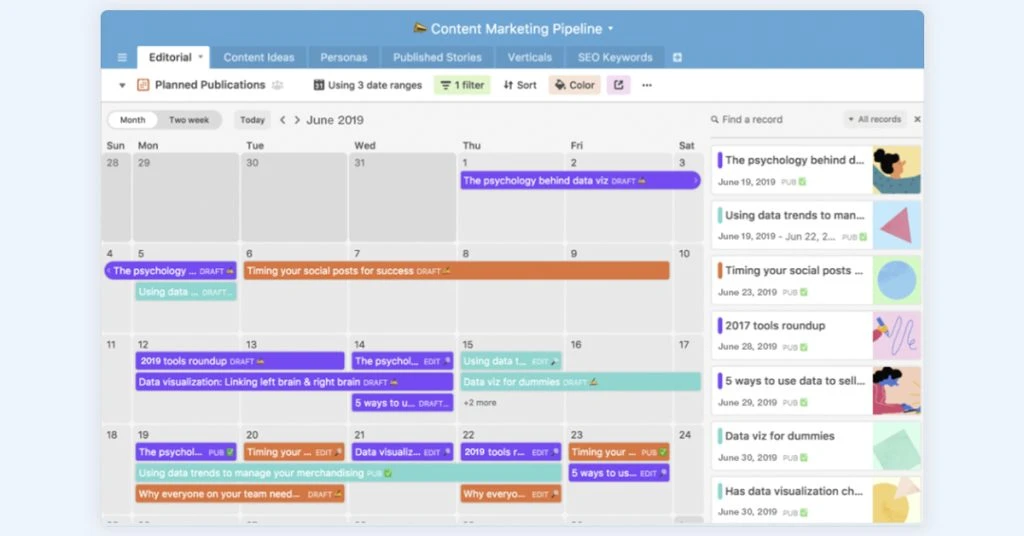
Task: Open the hamburger tables menu
Action: click(122, 58)
